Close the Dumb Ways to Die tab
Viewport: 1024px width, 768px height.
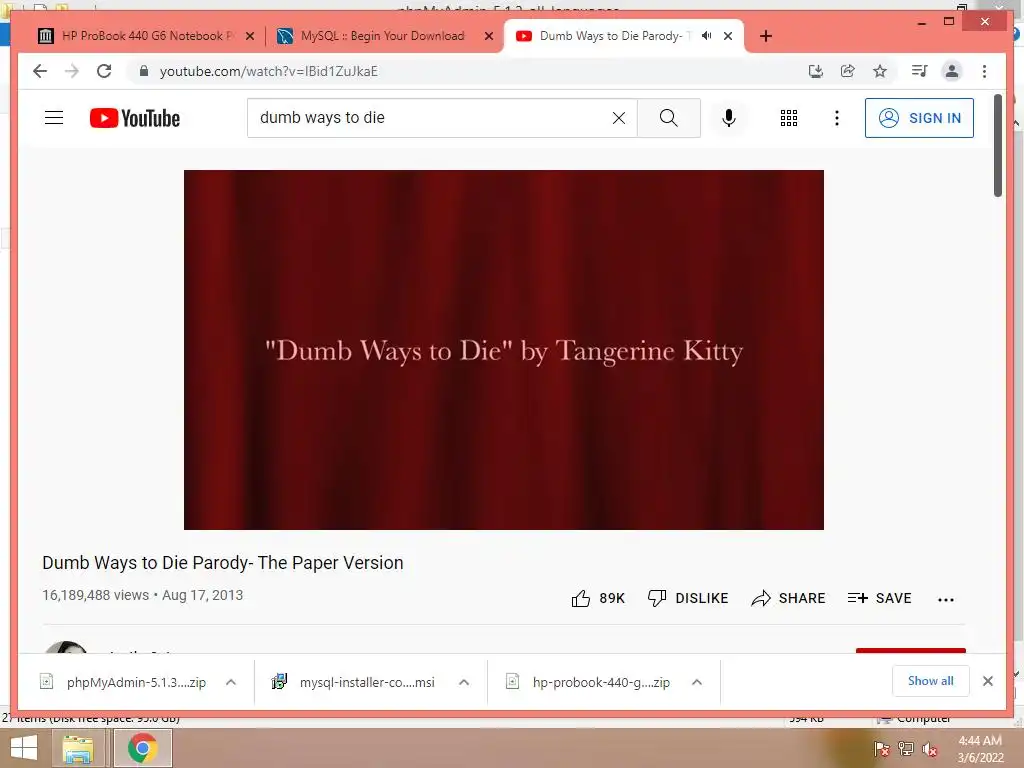pos(728,37)
